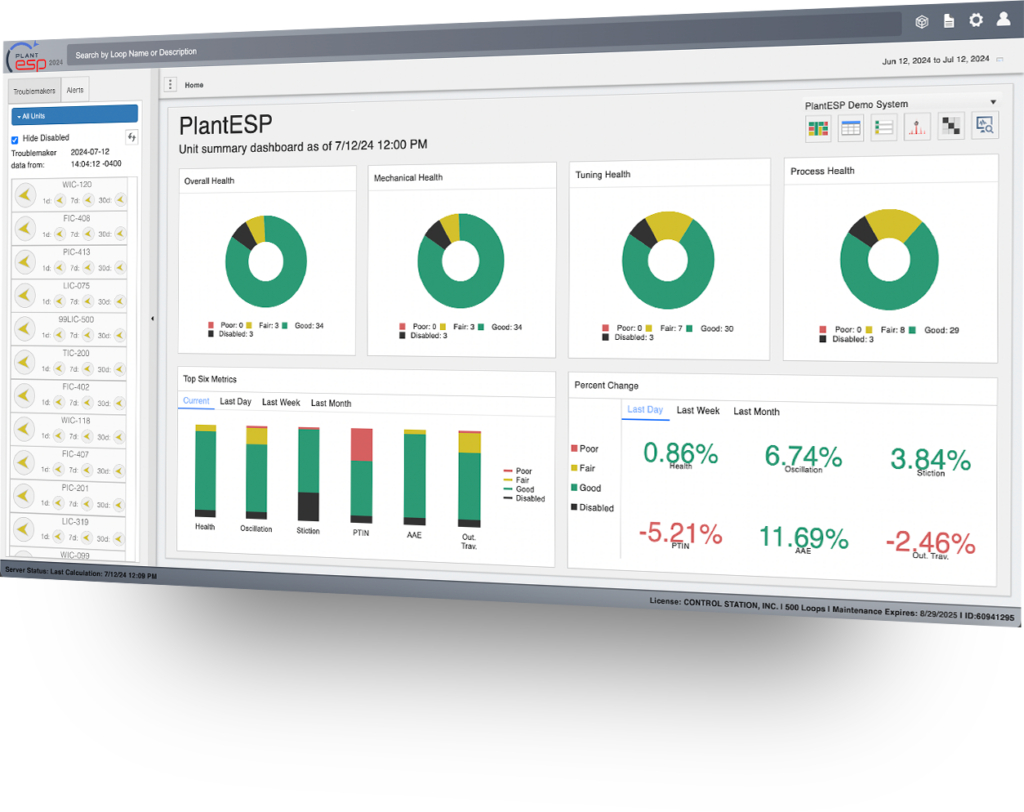Click the Tuning Health donut chart
1024x812 pixels.
668,260
